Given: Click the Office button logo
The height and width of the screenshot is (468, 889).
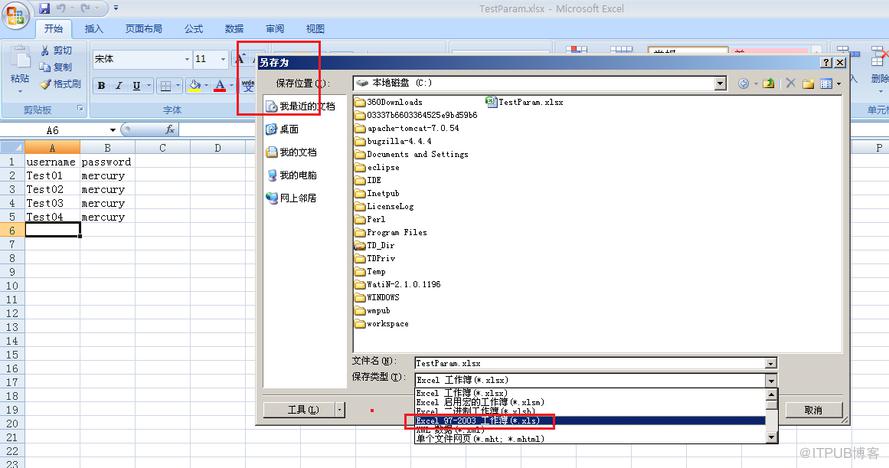Looking at the screenshot, I should click(x=15, y=15).
